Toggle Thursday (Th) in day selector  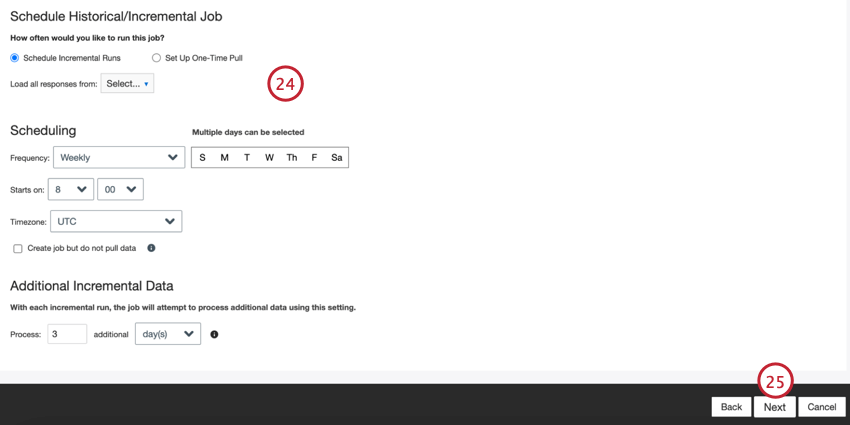point(292,158)
